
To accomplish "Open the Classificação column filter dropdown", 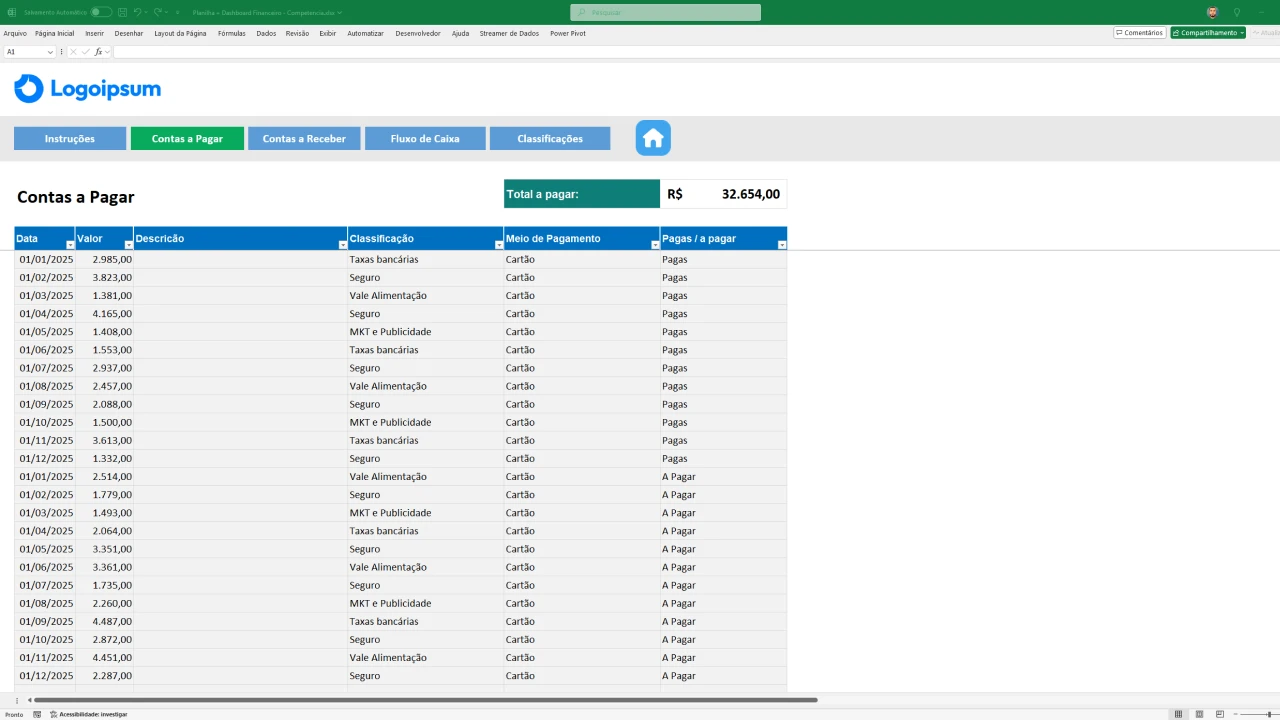I will coord(498,245).
